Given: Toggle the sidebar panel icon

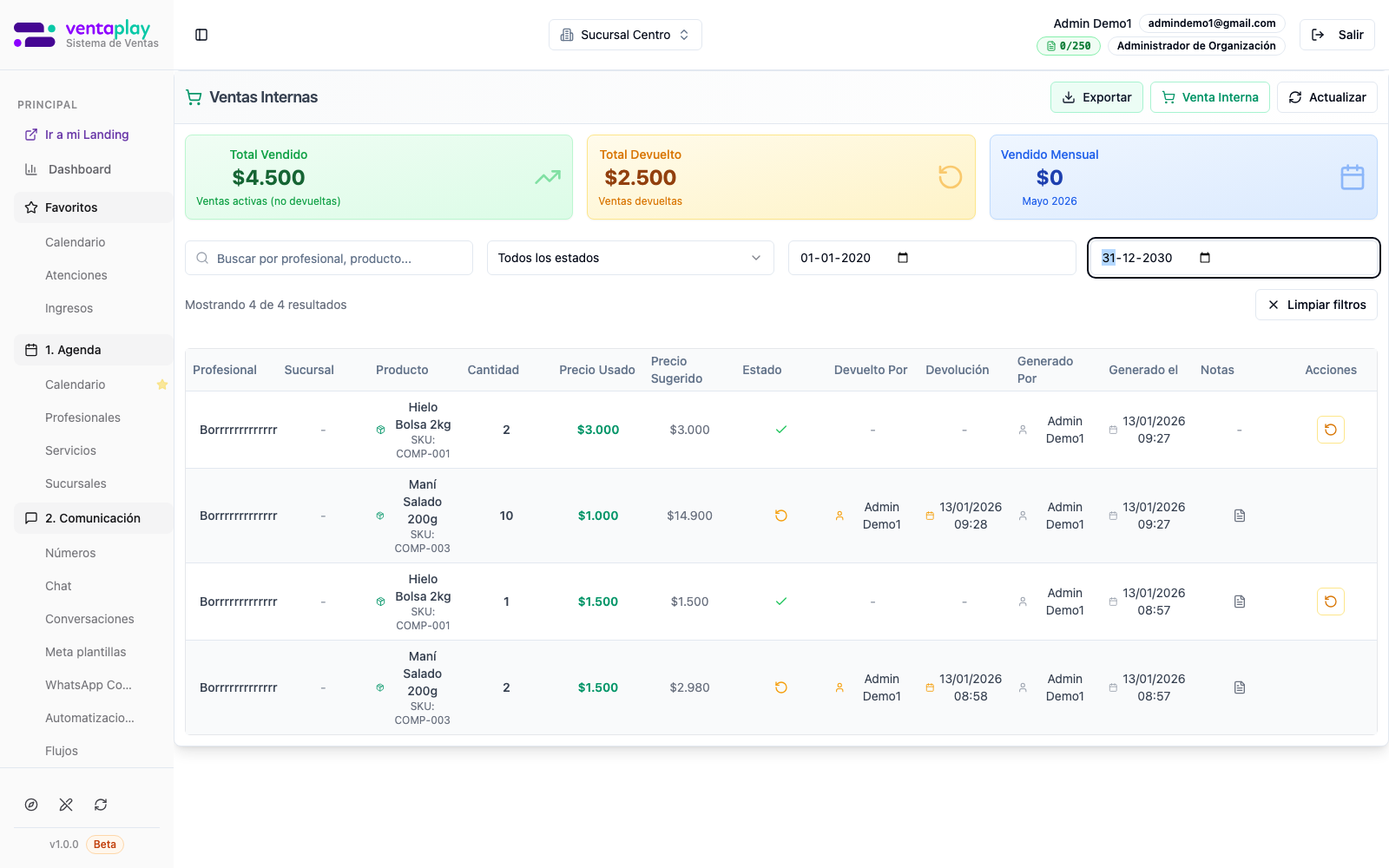Looking at the screenshot, I should [201, 35].
